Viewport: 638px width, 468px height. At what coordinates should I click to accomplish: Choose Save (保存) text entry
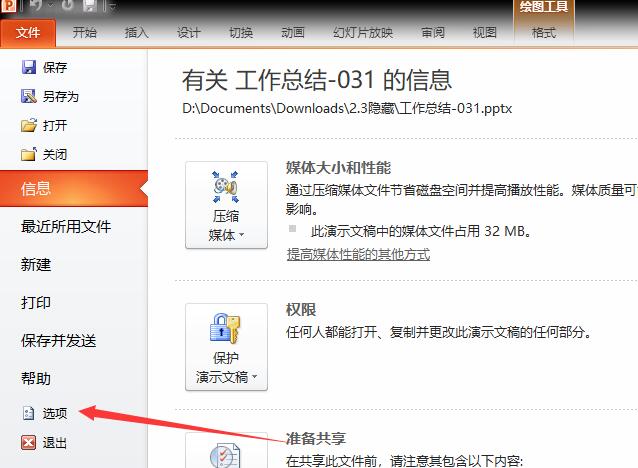55,68
